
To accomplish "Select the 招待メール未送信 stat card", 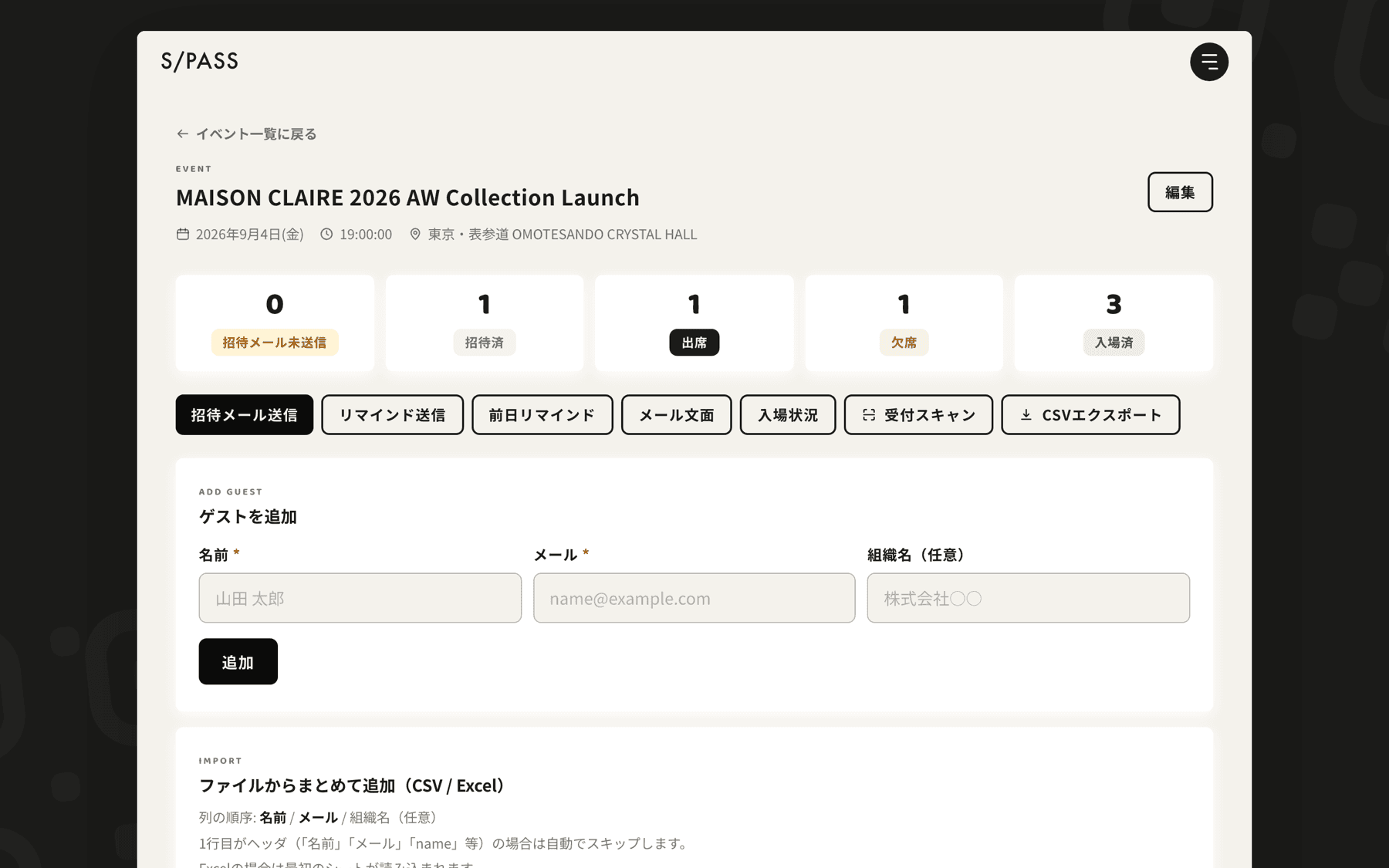I will pos(275,323).
